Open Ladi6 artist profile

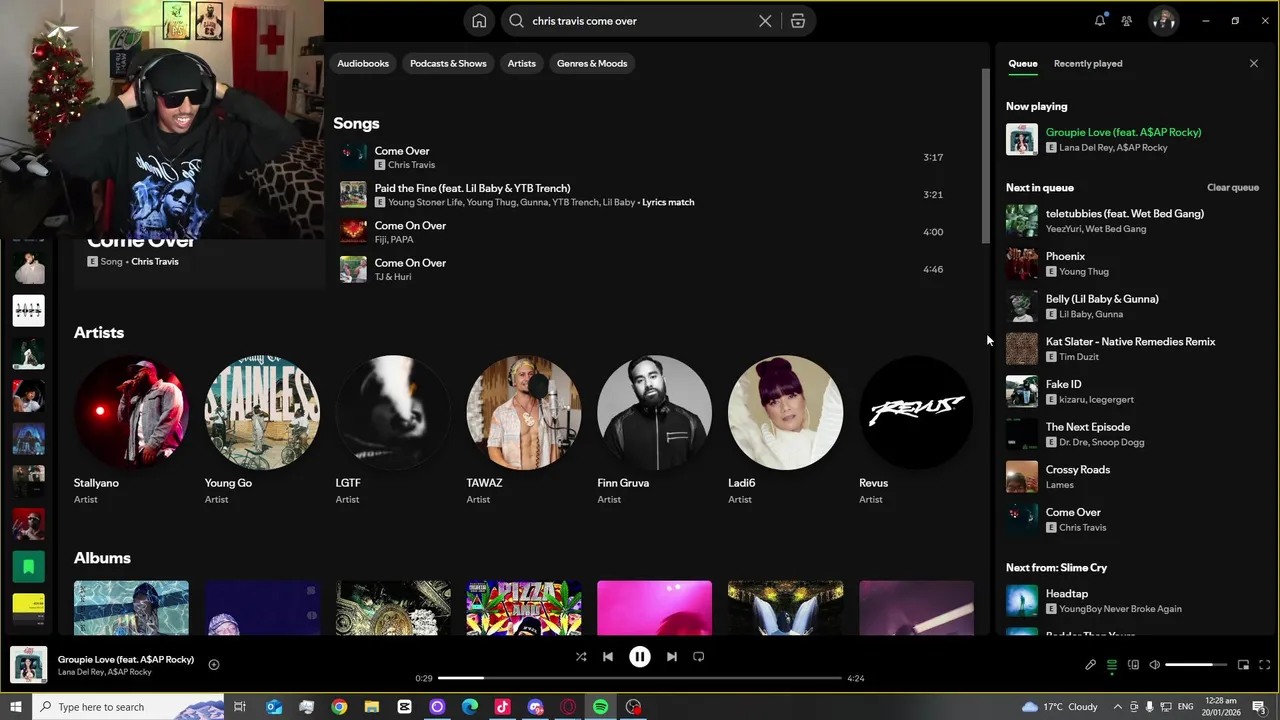(786, 430)
